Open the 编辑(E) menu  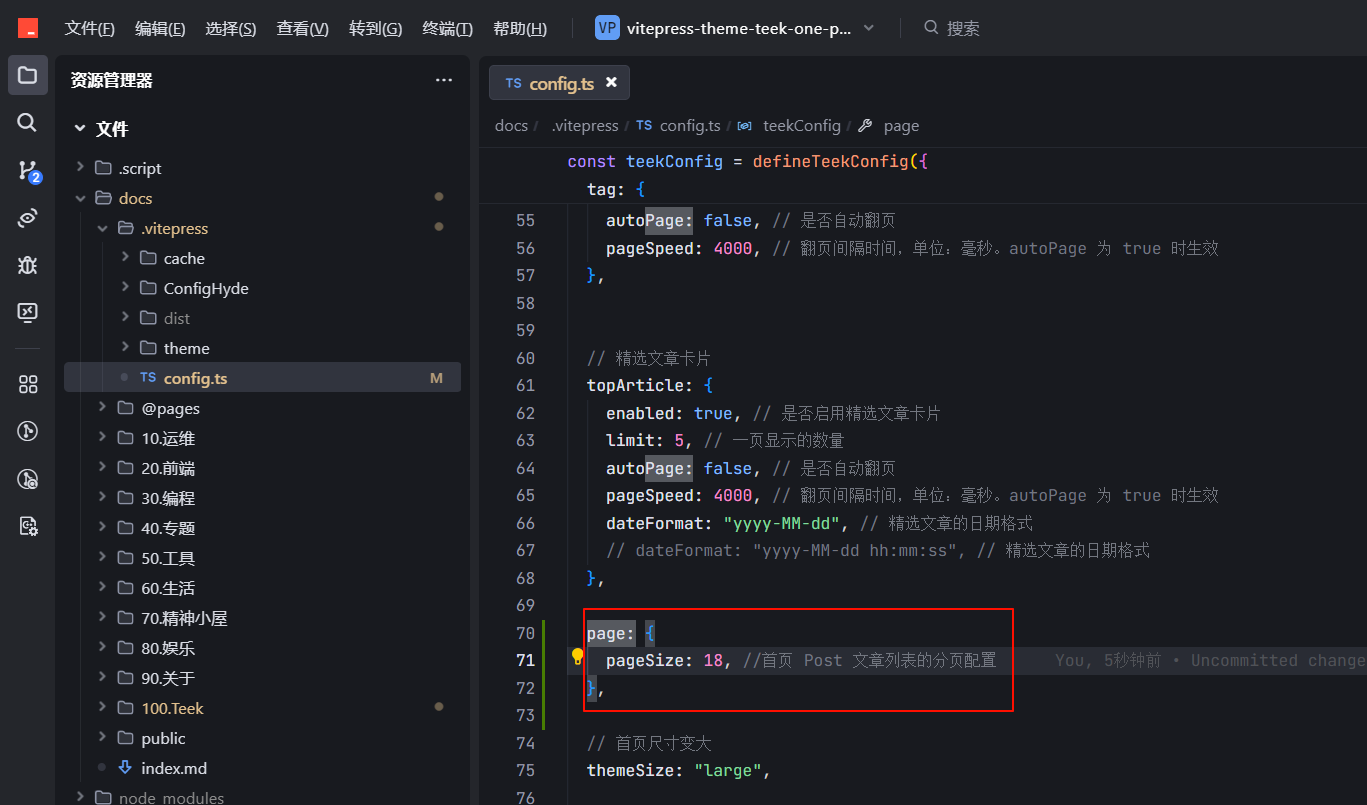pos(161,29)
